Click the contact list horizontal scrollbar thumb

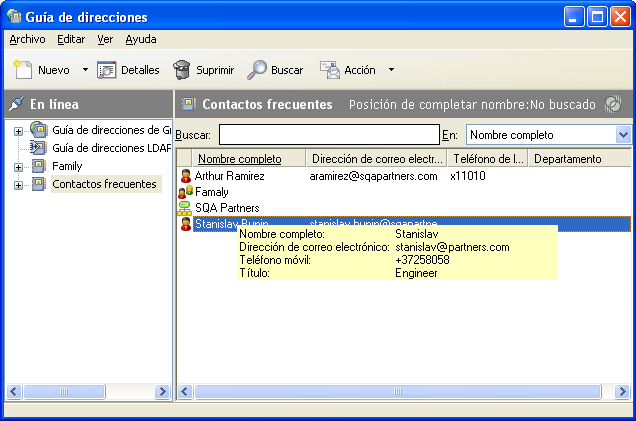click(x=398, y=391)
